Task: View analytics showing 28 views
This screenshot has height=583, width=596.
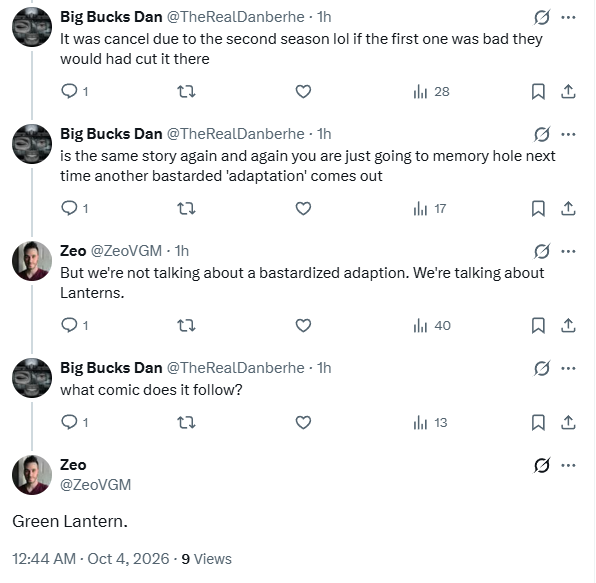Action: [431, 92]
